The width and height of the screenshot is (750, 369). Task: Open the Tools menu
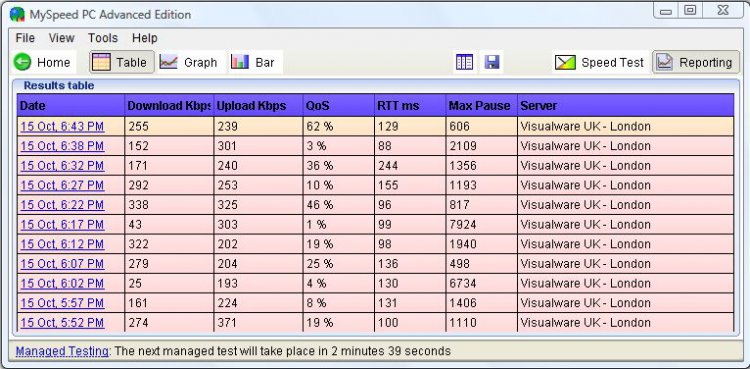point(103,38)
